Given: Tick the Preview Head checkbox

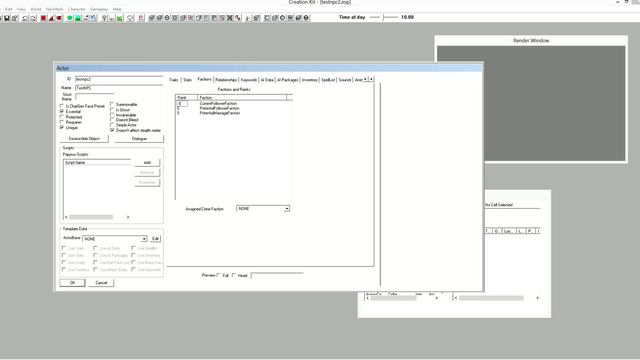Looking at the screenshot, I should pos(234,275).
